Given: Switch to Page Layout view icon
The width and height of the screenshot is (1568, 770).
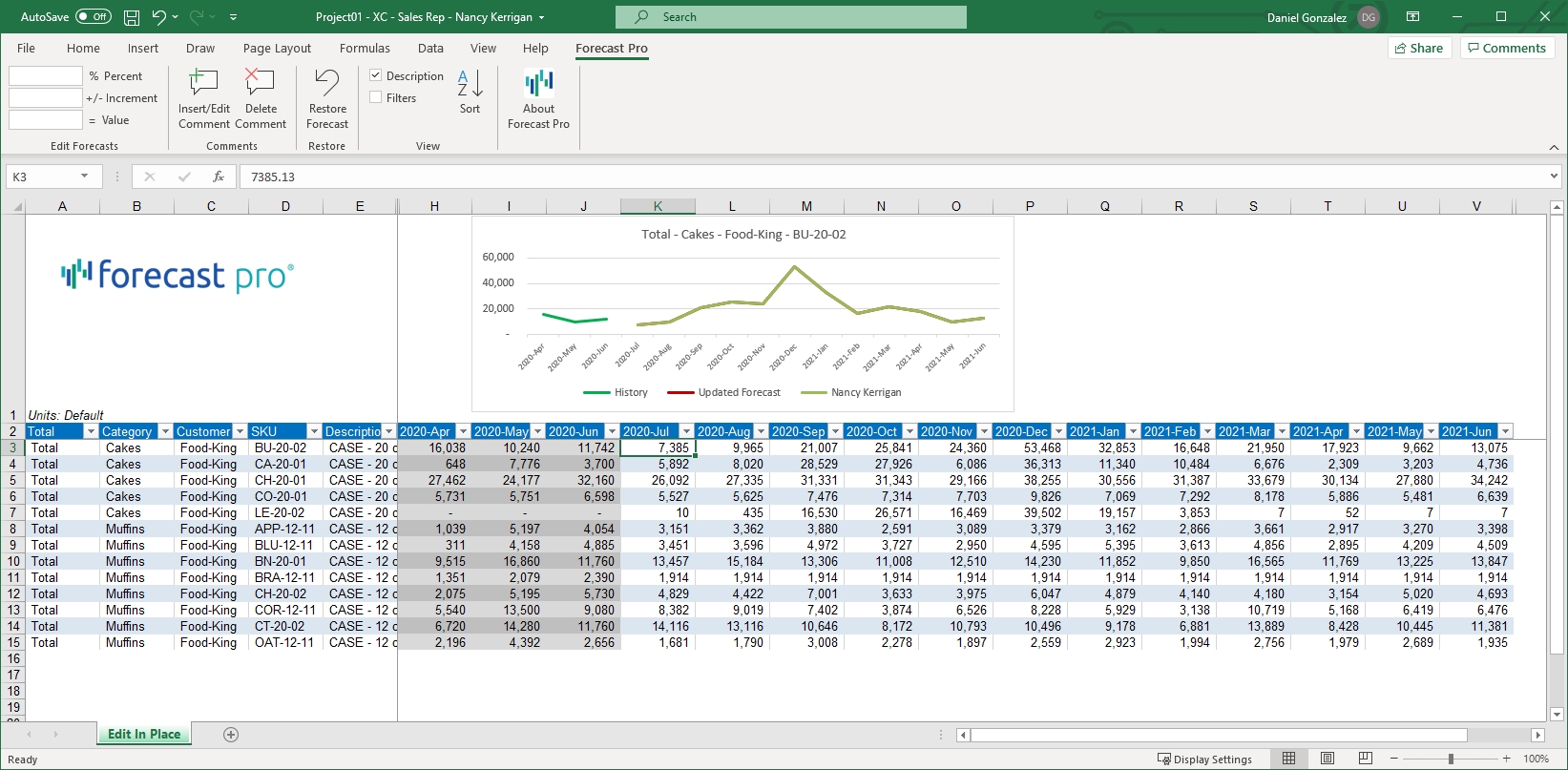Looking at the screenshot, I should (x=1328, y=759).
